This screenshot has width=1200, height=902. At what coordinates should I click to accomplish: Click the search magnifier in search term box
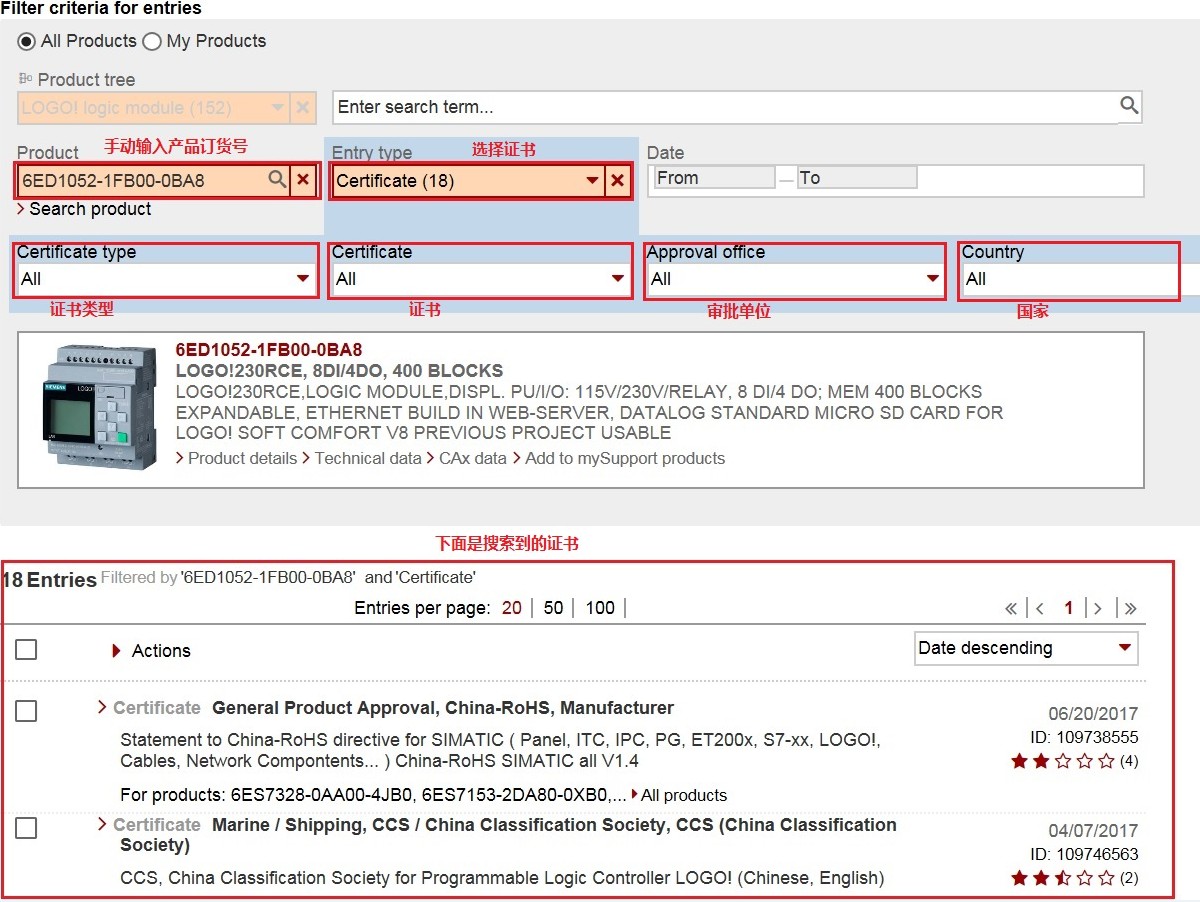[1129, 106]
